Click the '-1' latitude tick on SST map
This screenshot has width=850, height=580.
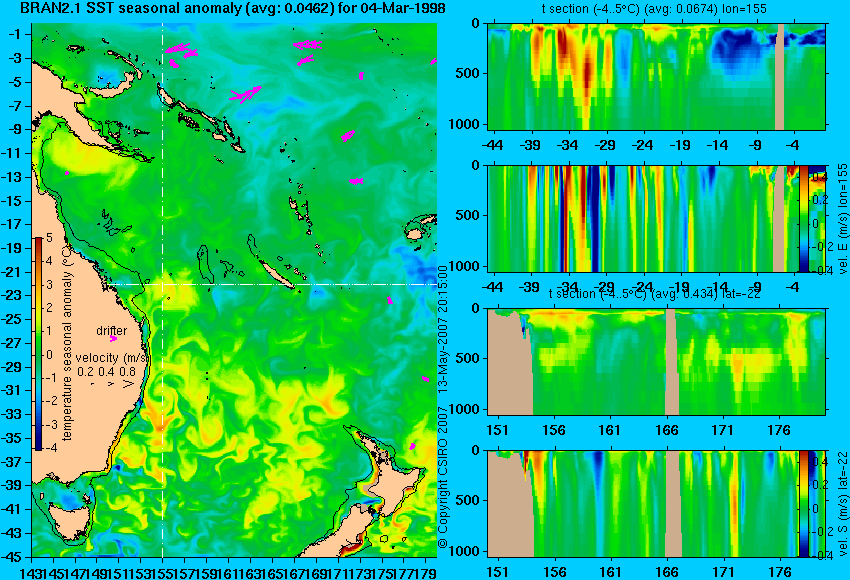tap(14, 34)
